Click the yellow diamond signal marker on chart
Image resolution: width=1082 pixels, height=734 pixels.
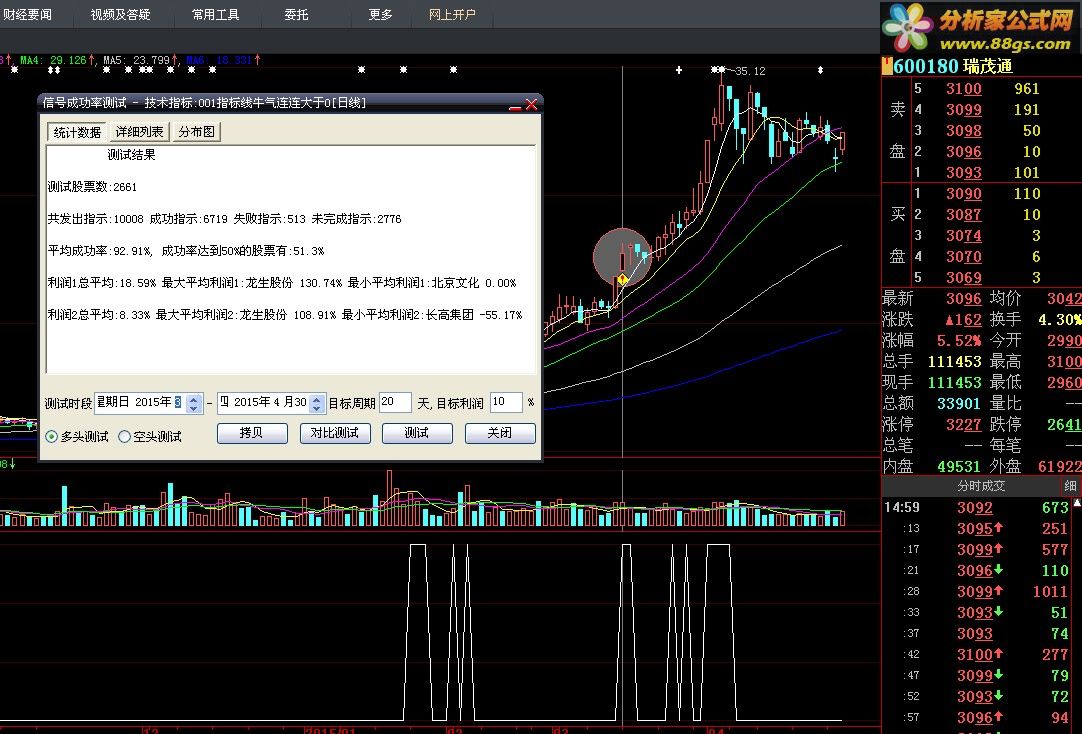click(622, 279)
